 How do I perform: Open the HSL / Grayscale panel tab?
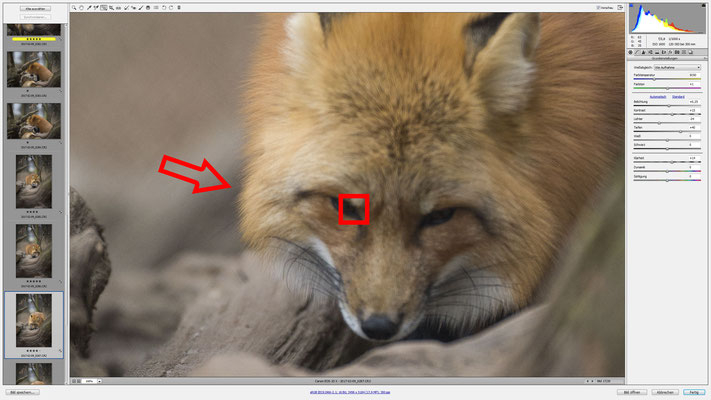click(x=650, y=53)
